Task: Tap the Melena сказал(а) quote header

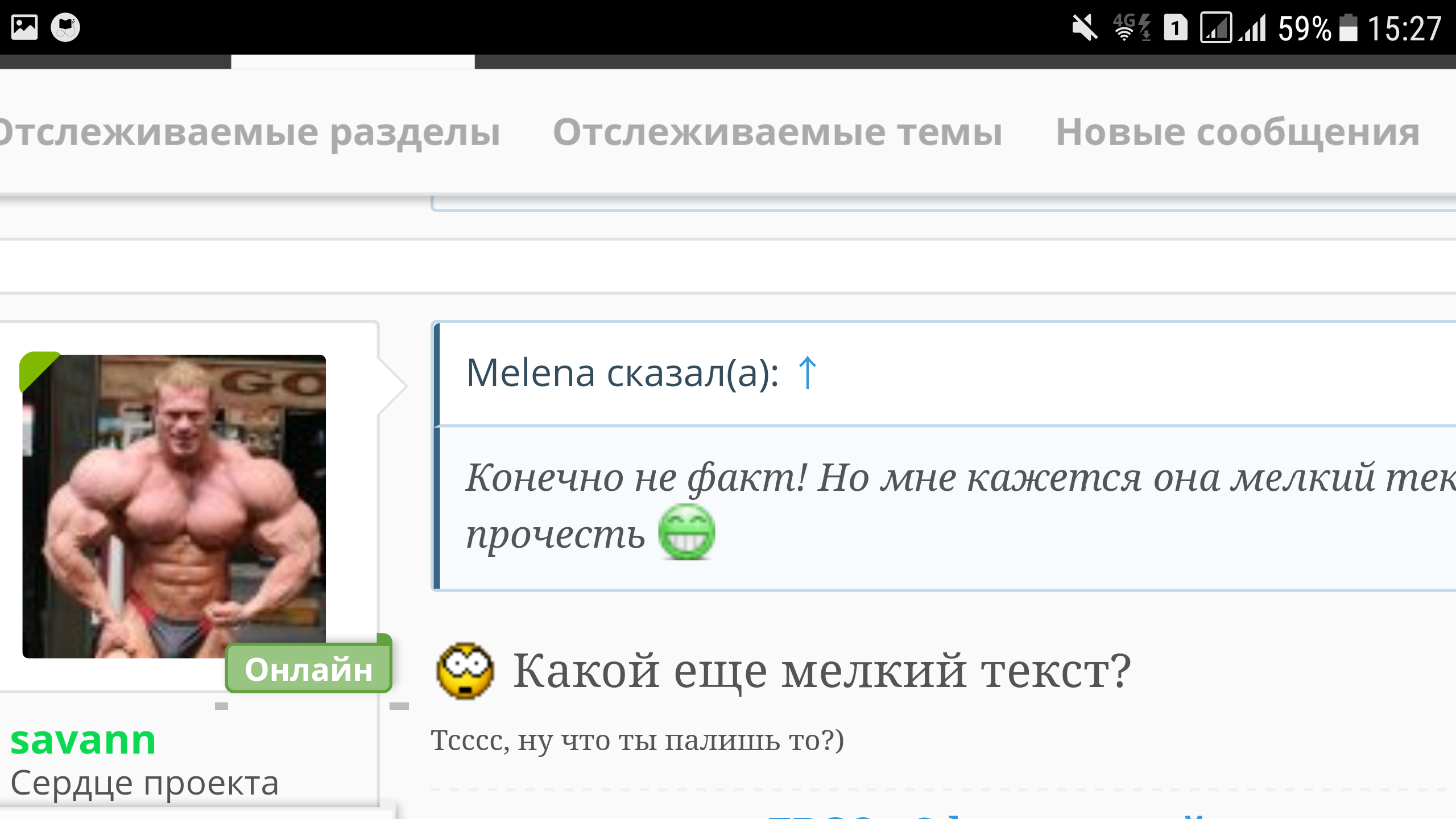Action: pos(622,373)
